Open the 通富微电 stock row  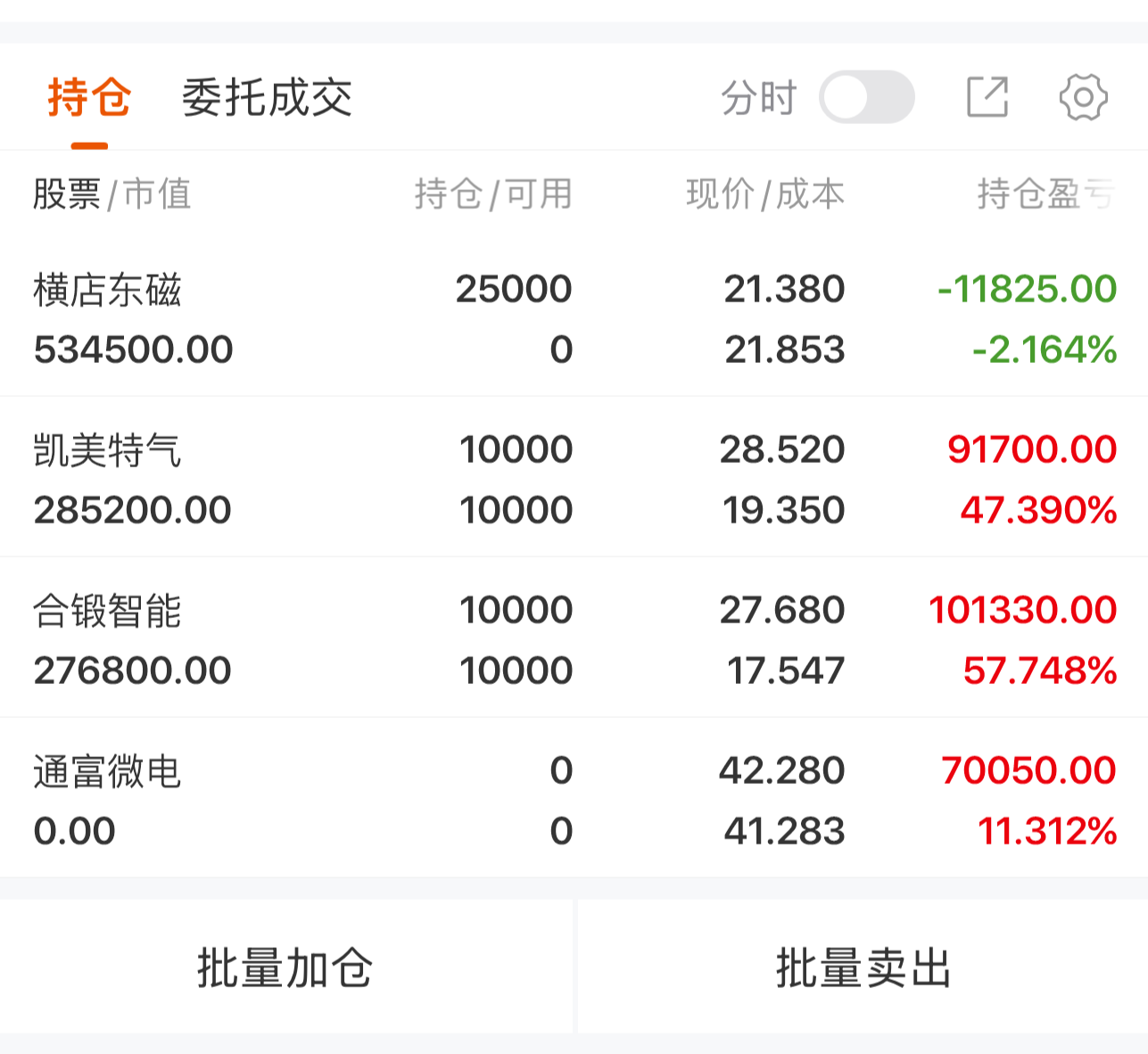[x=108, y=772]
